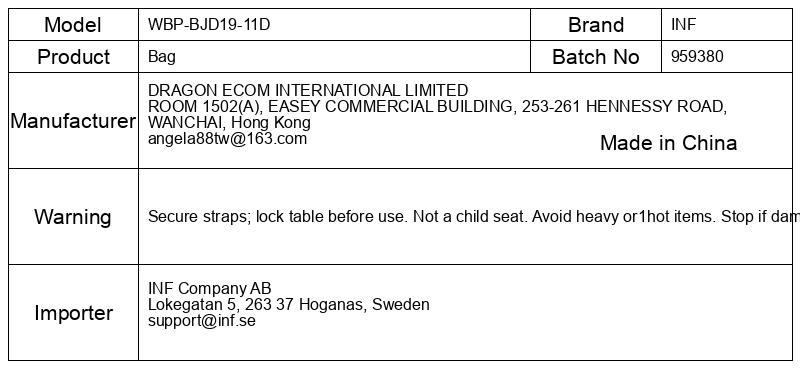Select DRAGON ECOM INTERNATIONAL LIMITED text
The height and width of the screenshot is (380, 800).
coord(308,90)
